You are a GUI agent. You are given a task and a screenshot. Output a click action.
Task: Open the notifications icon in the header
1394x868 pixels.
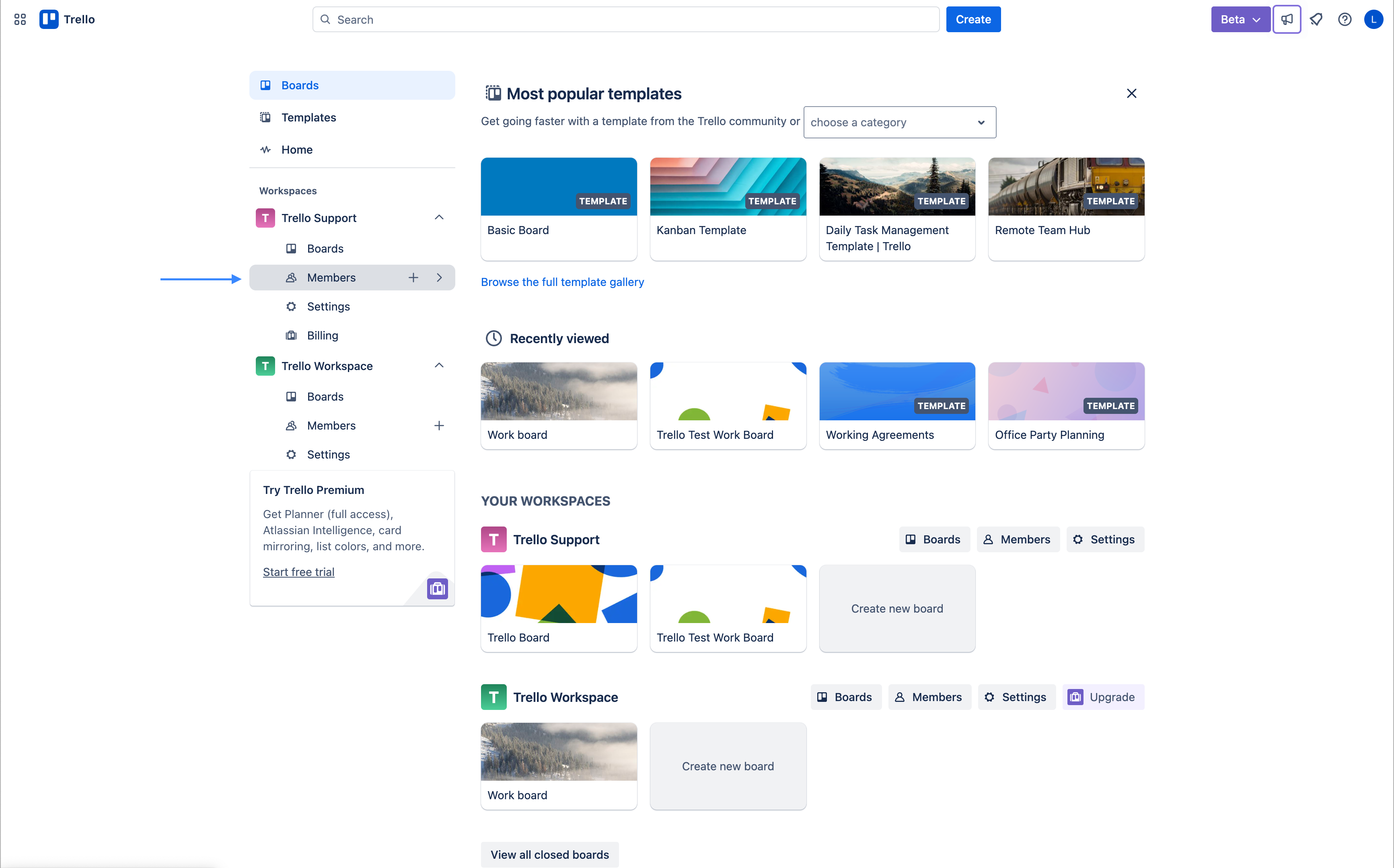(1316, 20)
